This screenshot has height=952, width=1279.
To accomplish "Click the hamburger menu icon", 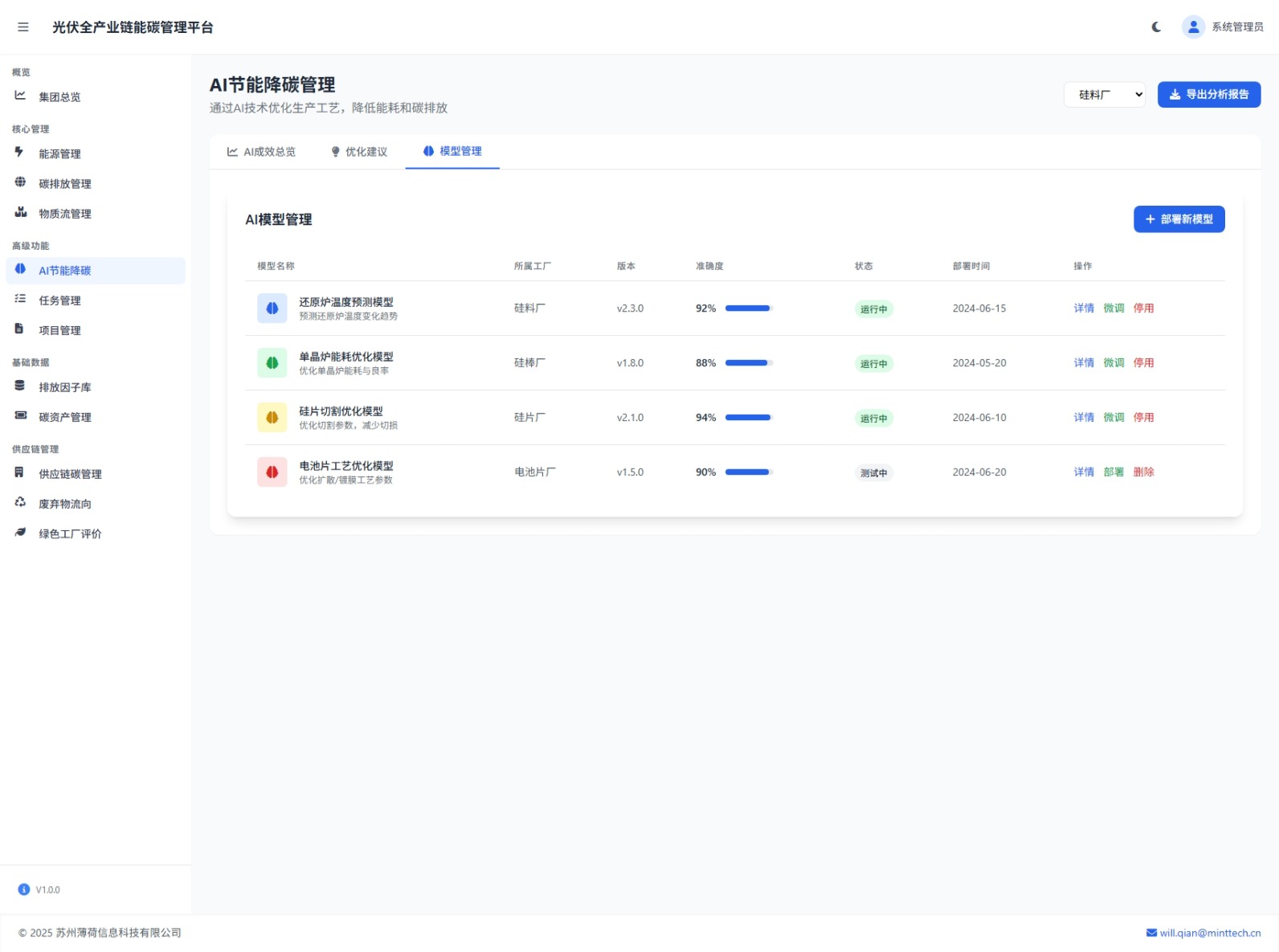I will pos(23,27).
